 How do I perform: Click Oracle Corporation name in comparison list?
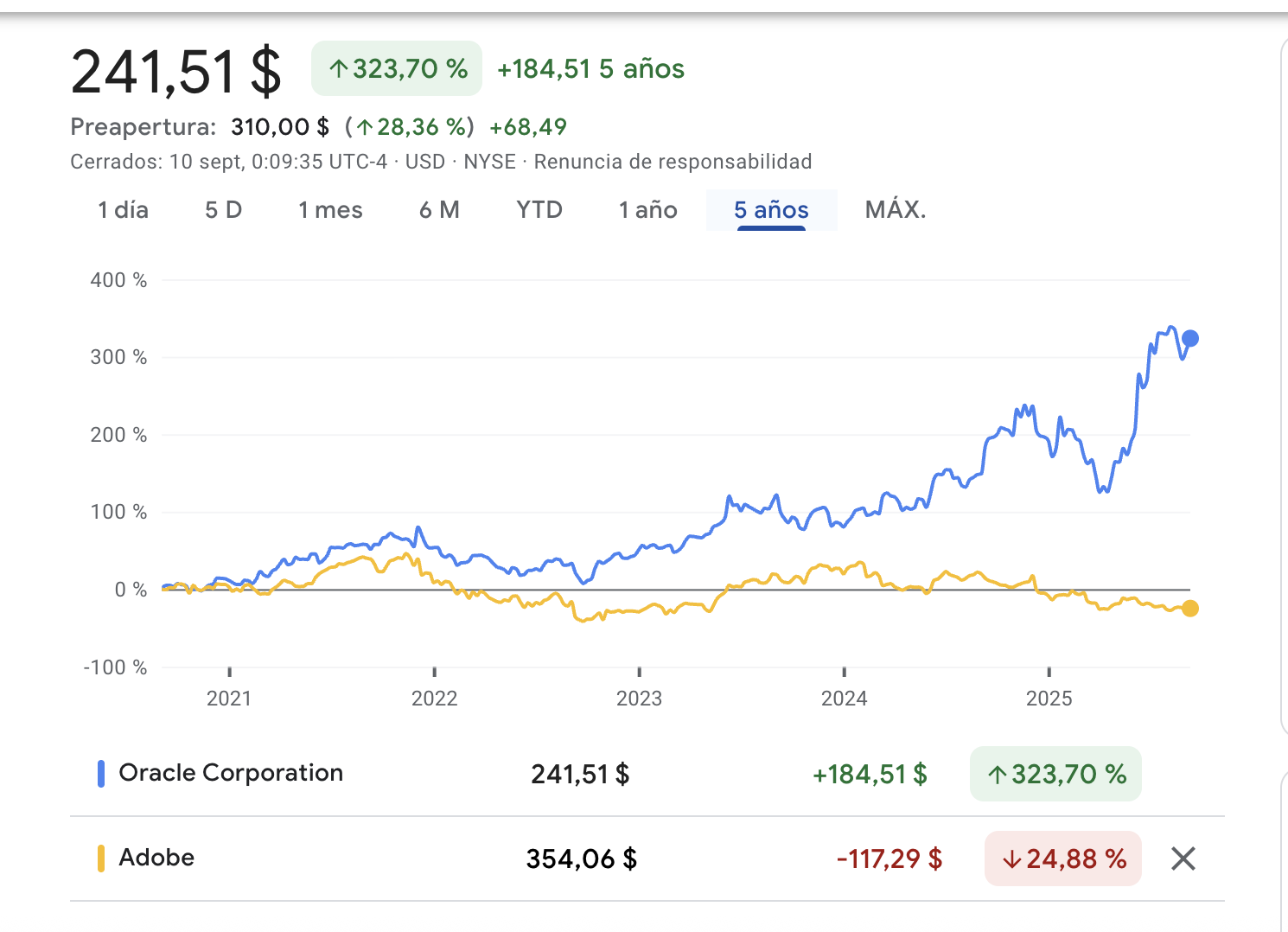[231, 773]
